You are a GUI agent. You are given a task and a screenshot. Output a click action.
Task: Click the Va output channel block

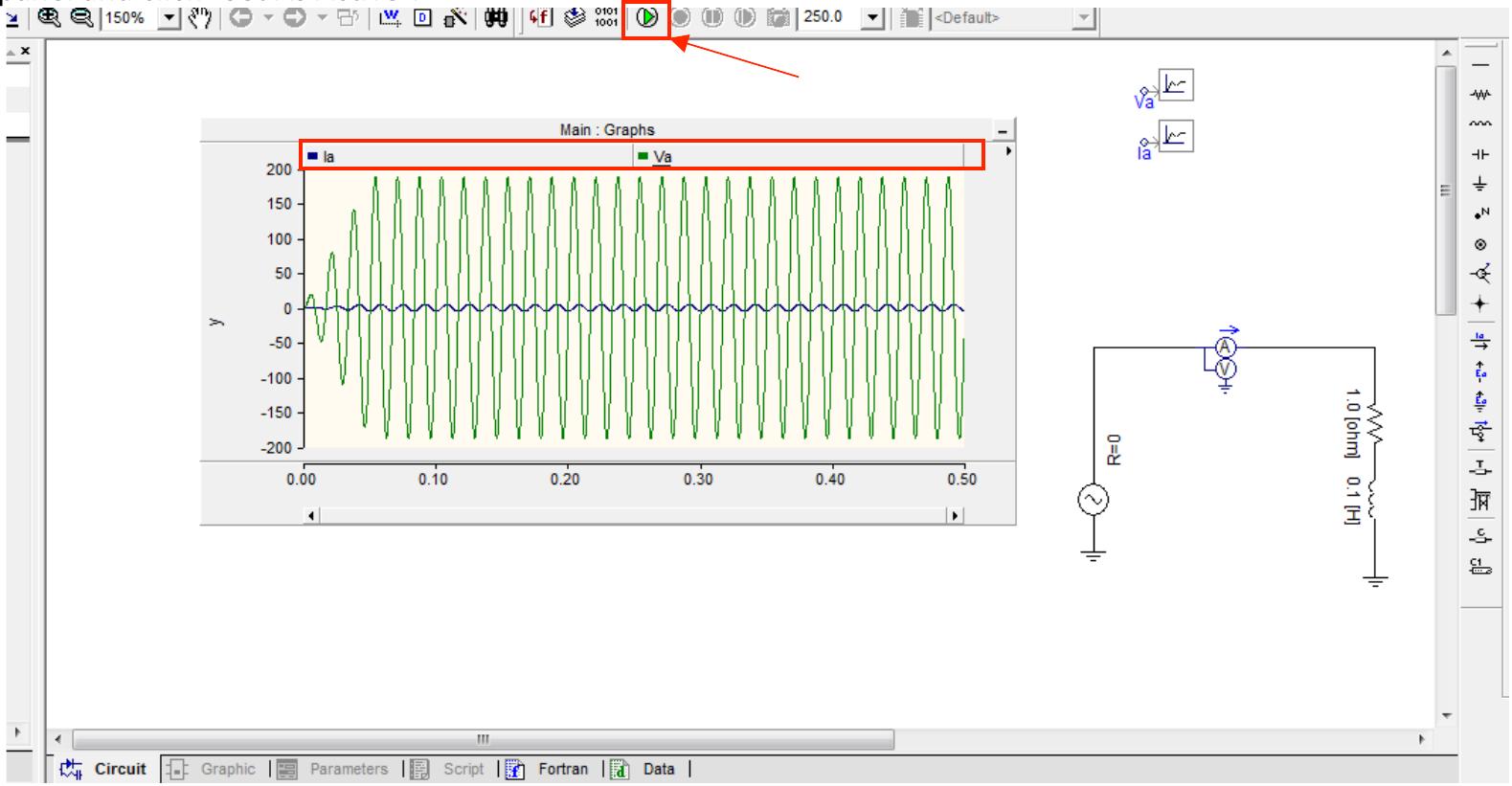point(1175,86)
